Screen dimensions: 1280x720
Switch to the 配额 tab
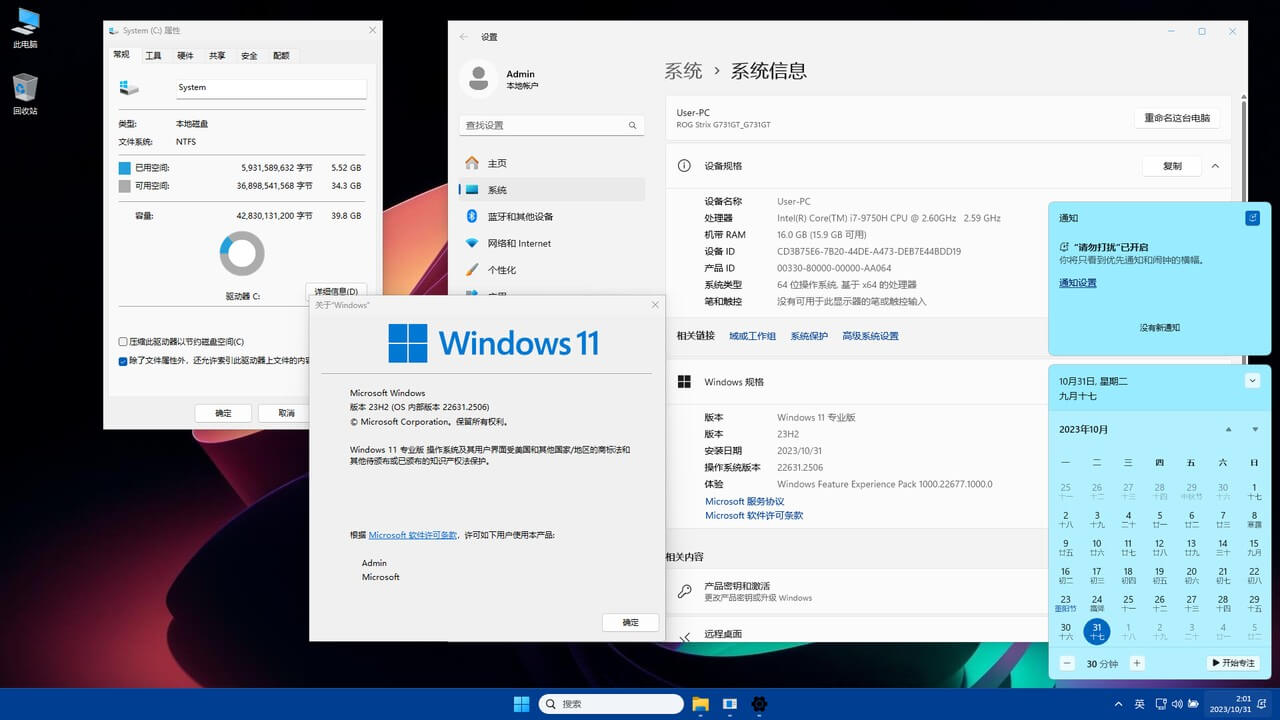[x=281, y=56]
